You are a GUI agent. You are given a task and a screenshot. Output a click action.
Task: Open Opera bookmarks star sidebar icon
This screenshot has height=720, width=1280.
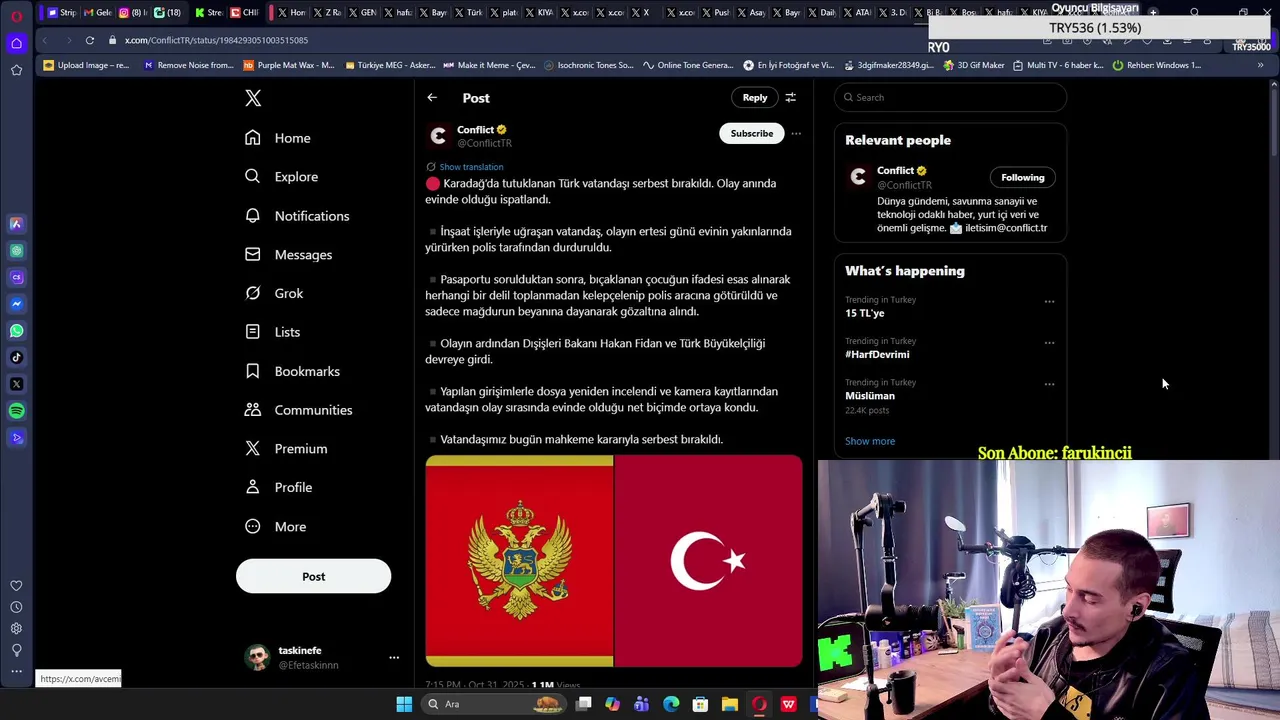pos(16,70)
